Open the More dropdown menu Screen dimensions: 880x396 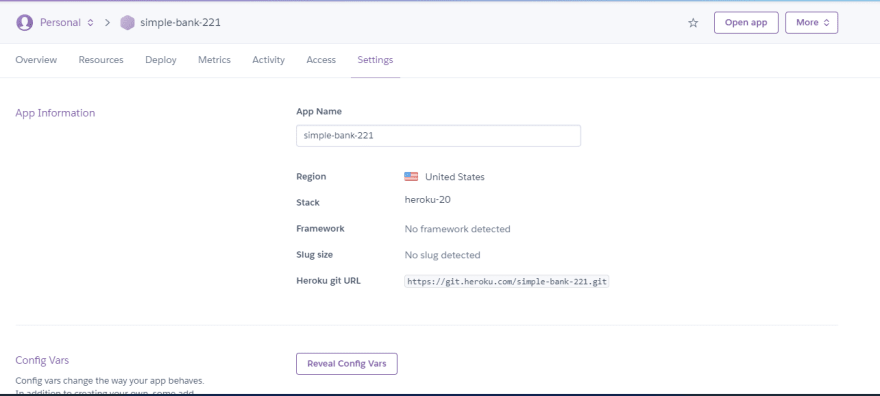tap(812, 22)
